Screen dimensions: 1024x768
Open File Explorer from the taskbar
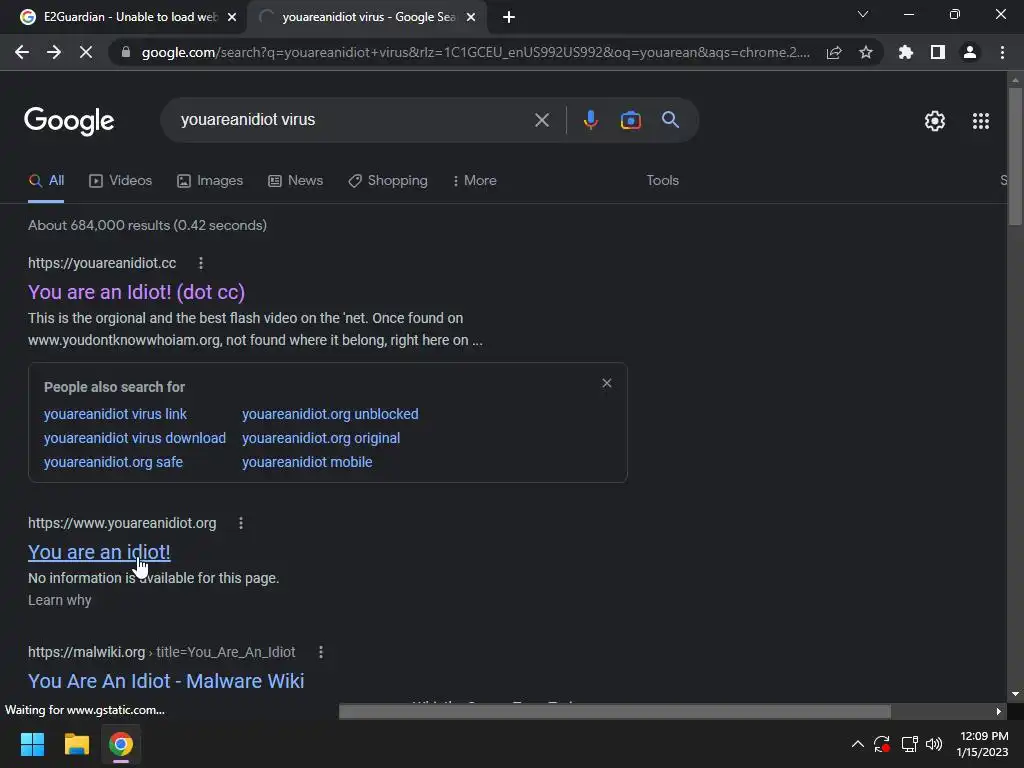(x=76, y=744)
